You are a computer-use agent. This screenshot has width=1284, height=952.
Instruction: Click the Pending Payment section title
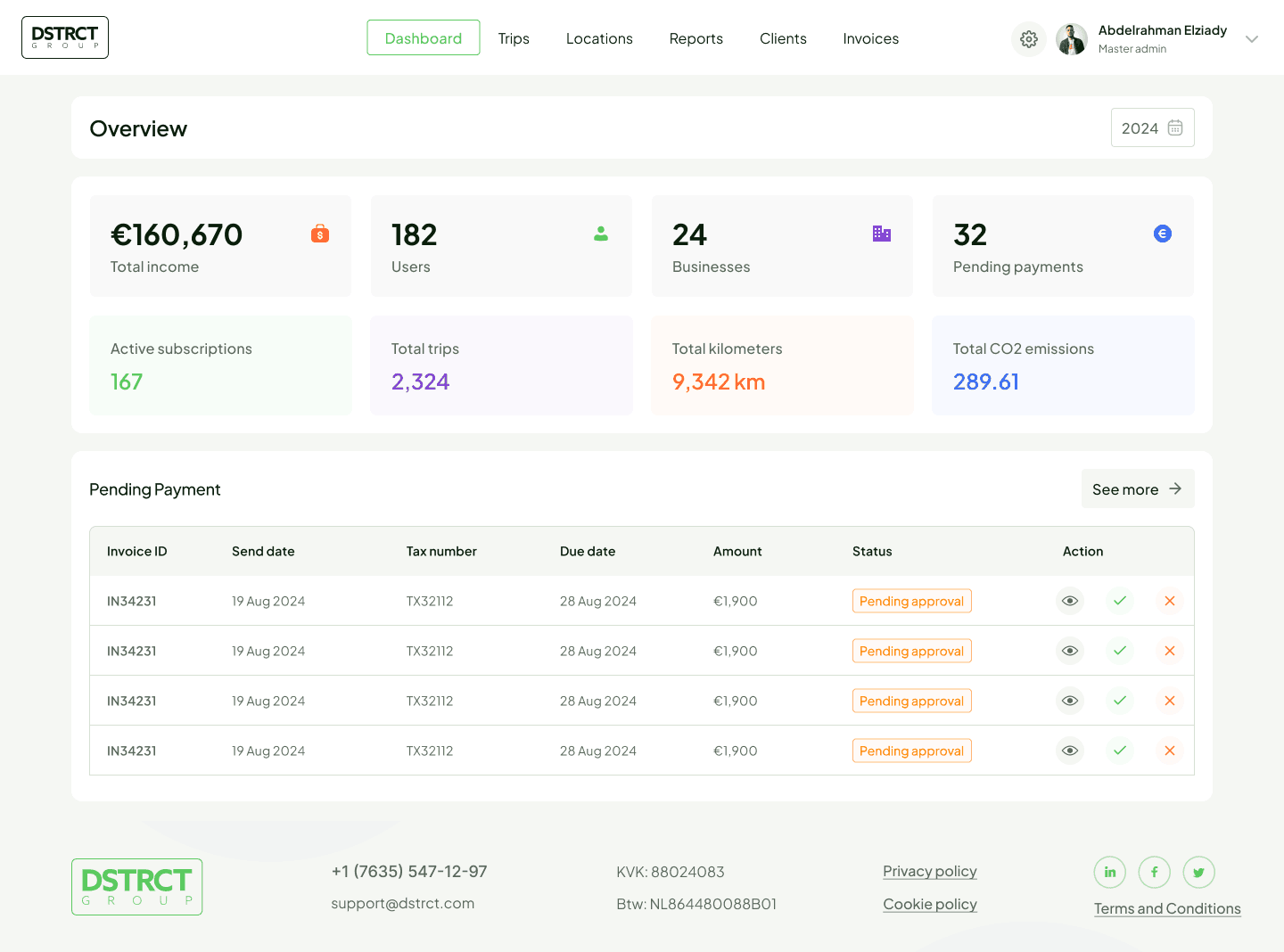155,489
